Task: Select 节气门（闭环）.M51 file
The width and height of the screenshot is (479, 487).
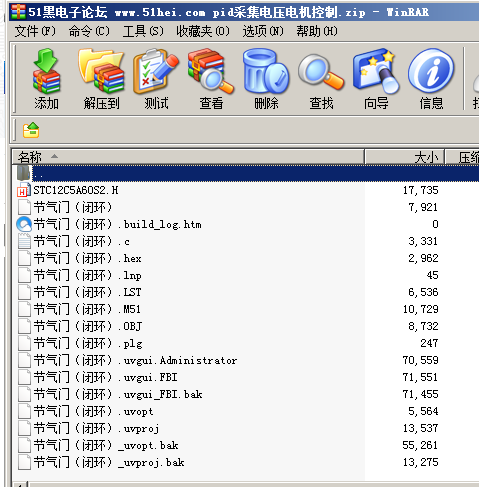Action: tap(87, 309)
